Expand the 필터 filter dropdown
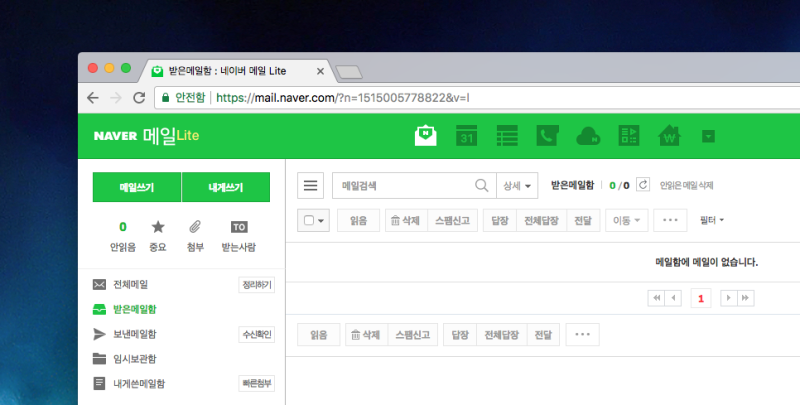Screen dimensions: 800x405 712,220
